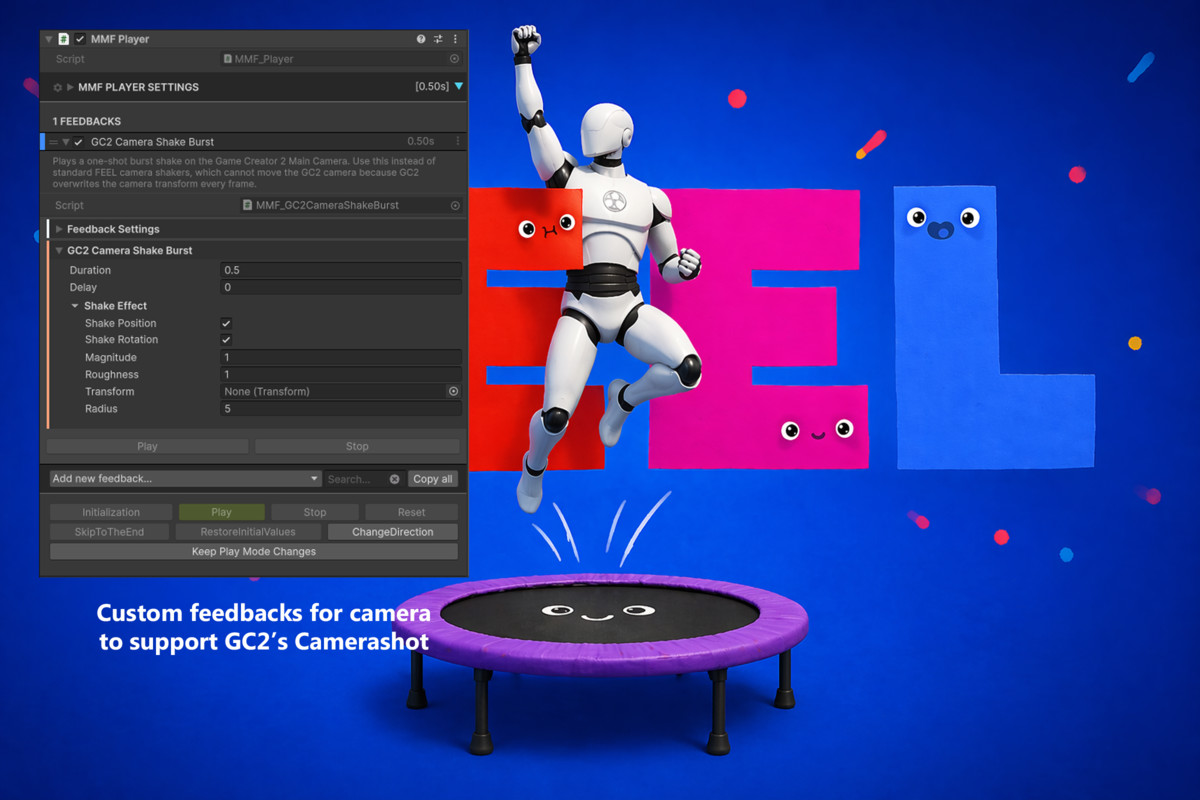Open the GC2 Camera Shake Burst feedback options menu
The image size is (1200, 800).
coord(458,142)
